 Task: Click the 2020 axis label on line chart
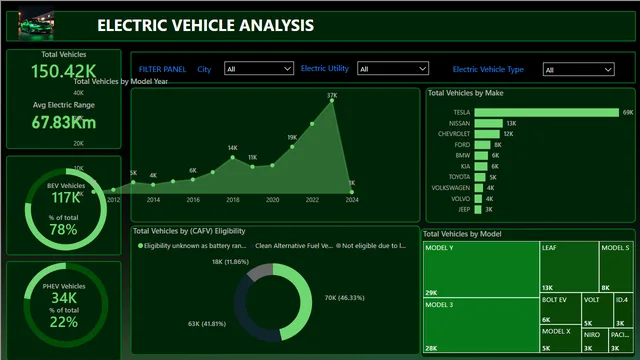[x=272, y=200]
